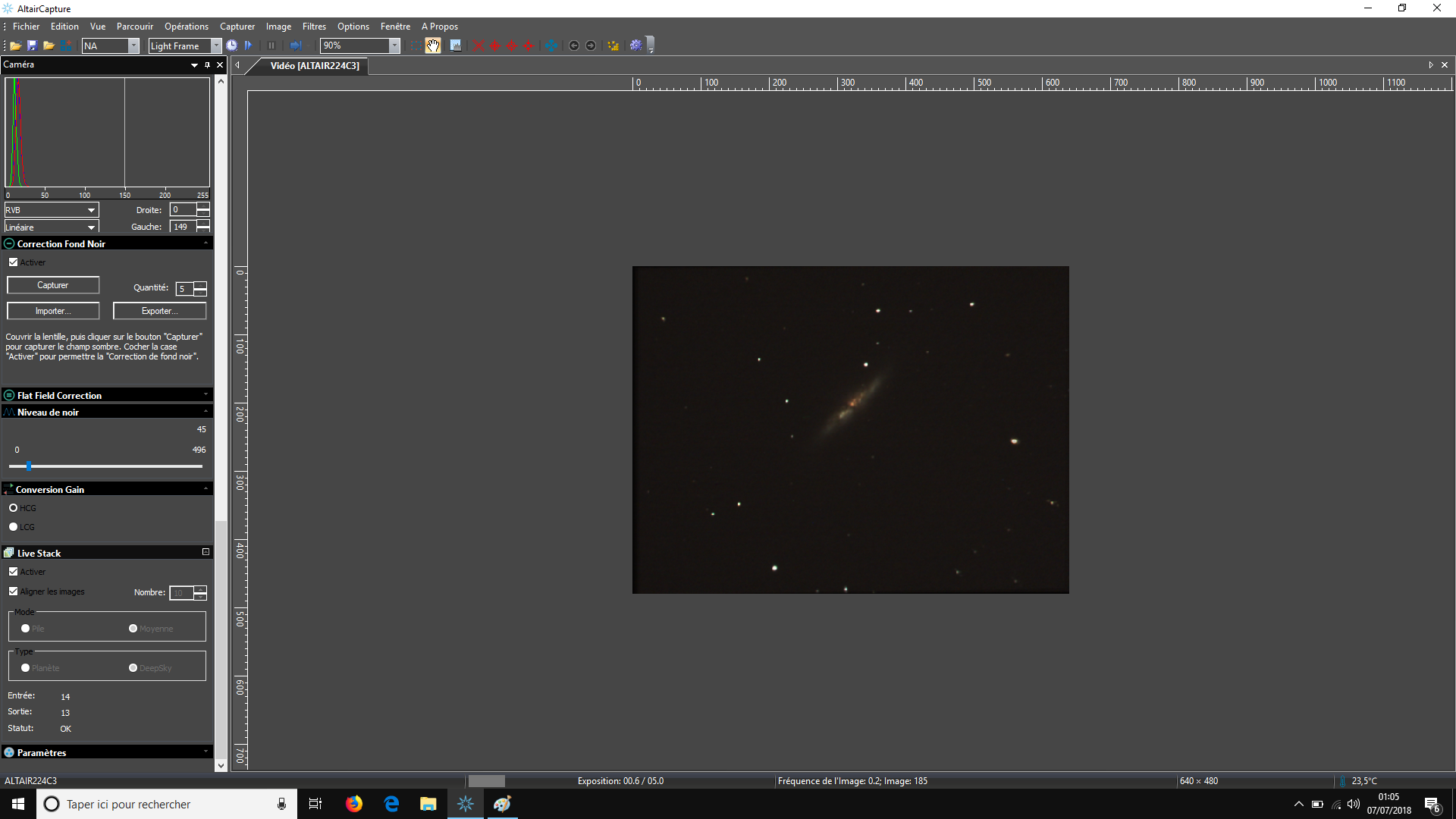Click the pause capture toolbar button

pyautogui.click(x=271, y=45)
